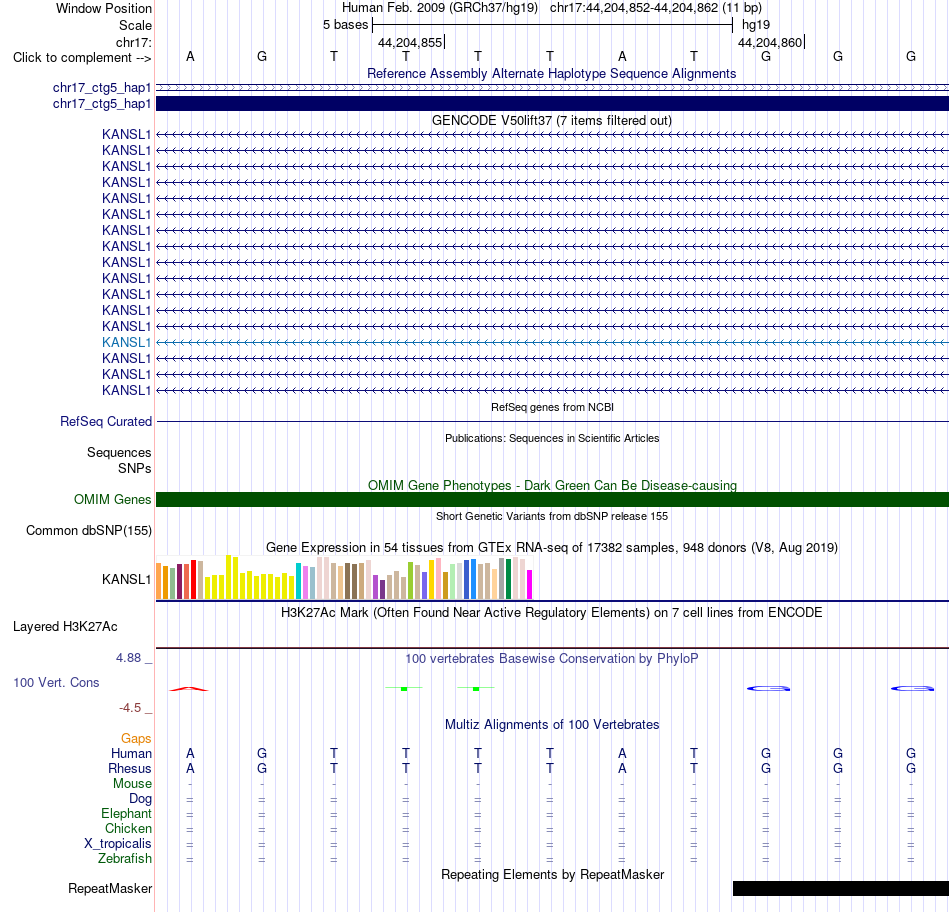
Task: Click chr17_ctg5_hap1 label beside thin arrowed line
Action: click(102, 88)
